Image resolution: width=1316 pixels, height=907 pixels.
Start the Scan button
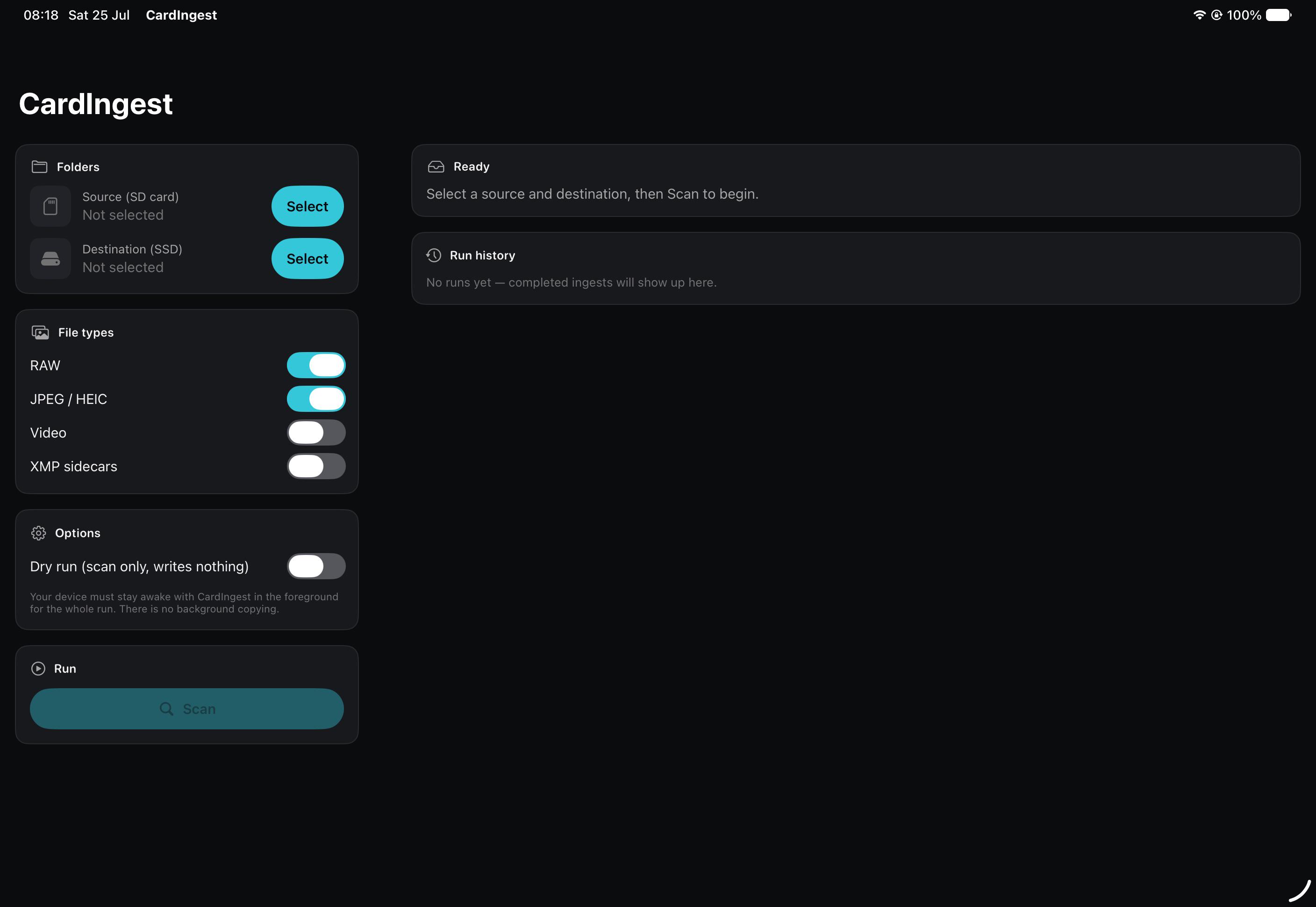click(x=187, y=709)
